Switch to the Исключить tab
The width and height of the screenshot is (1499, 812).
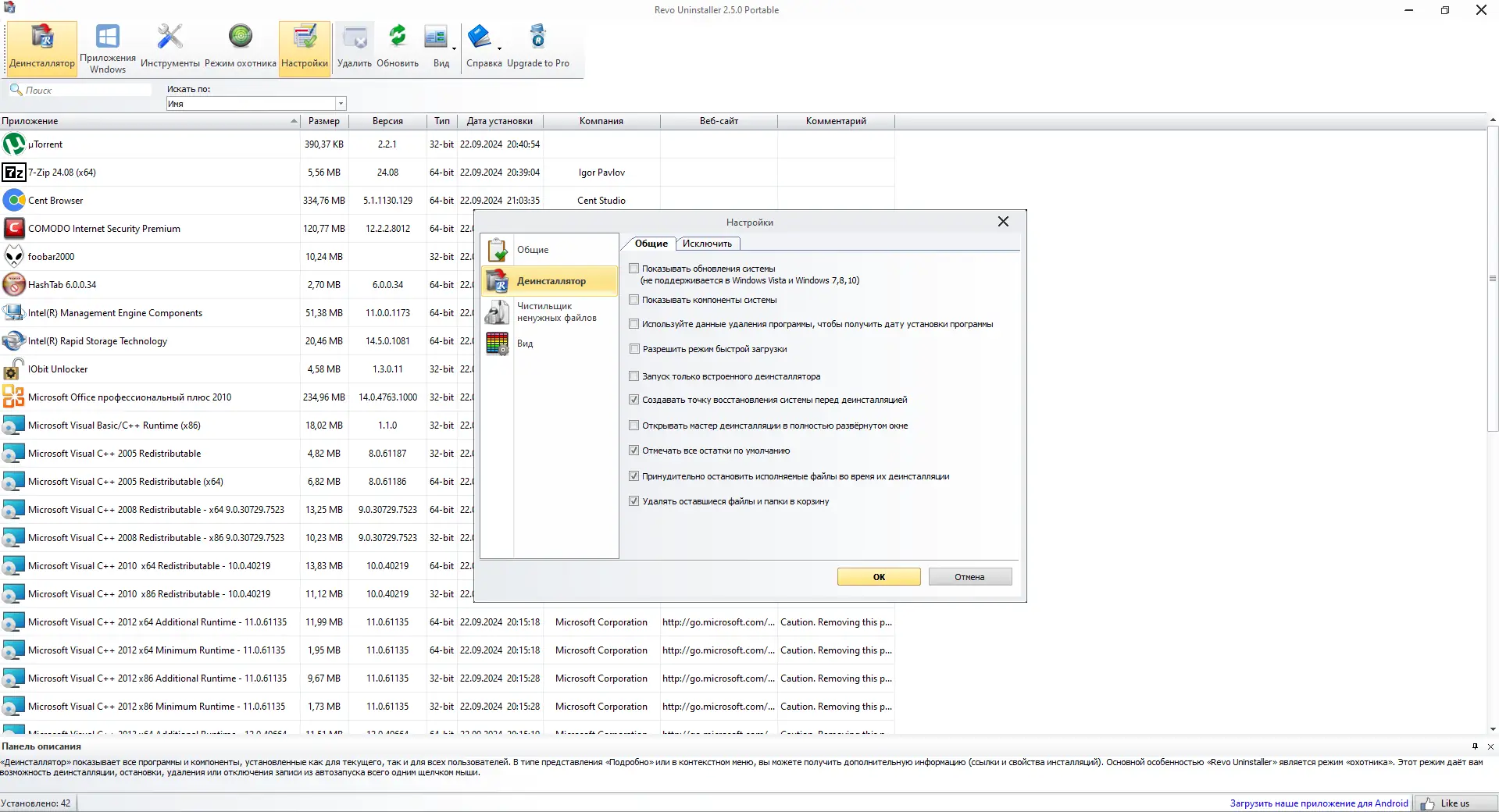coord(707,244)
